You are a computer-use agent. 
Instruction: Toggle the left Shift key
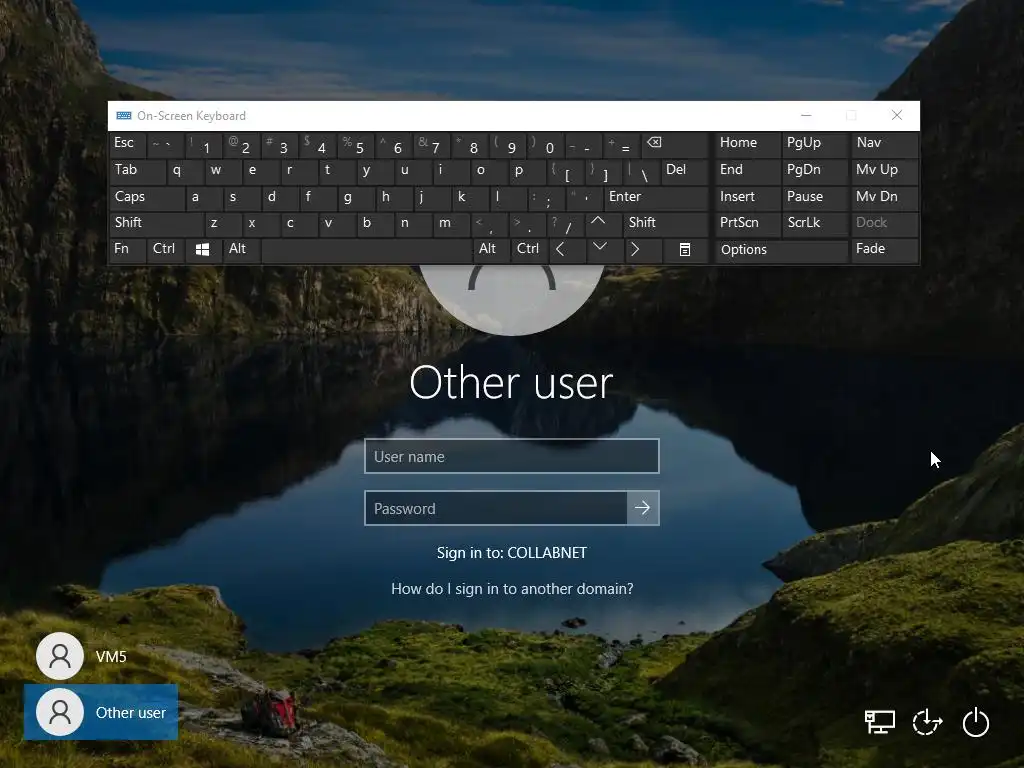pyautogui.click(x=157, y=223)
